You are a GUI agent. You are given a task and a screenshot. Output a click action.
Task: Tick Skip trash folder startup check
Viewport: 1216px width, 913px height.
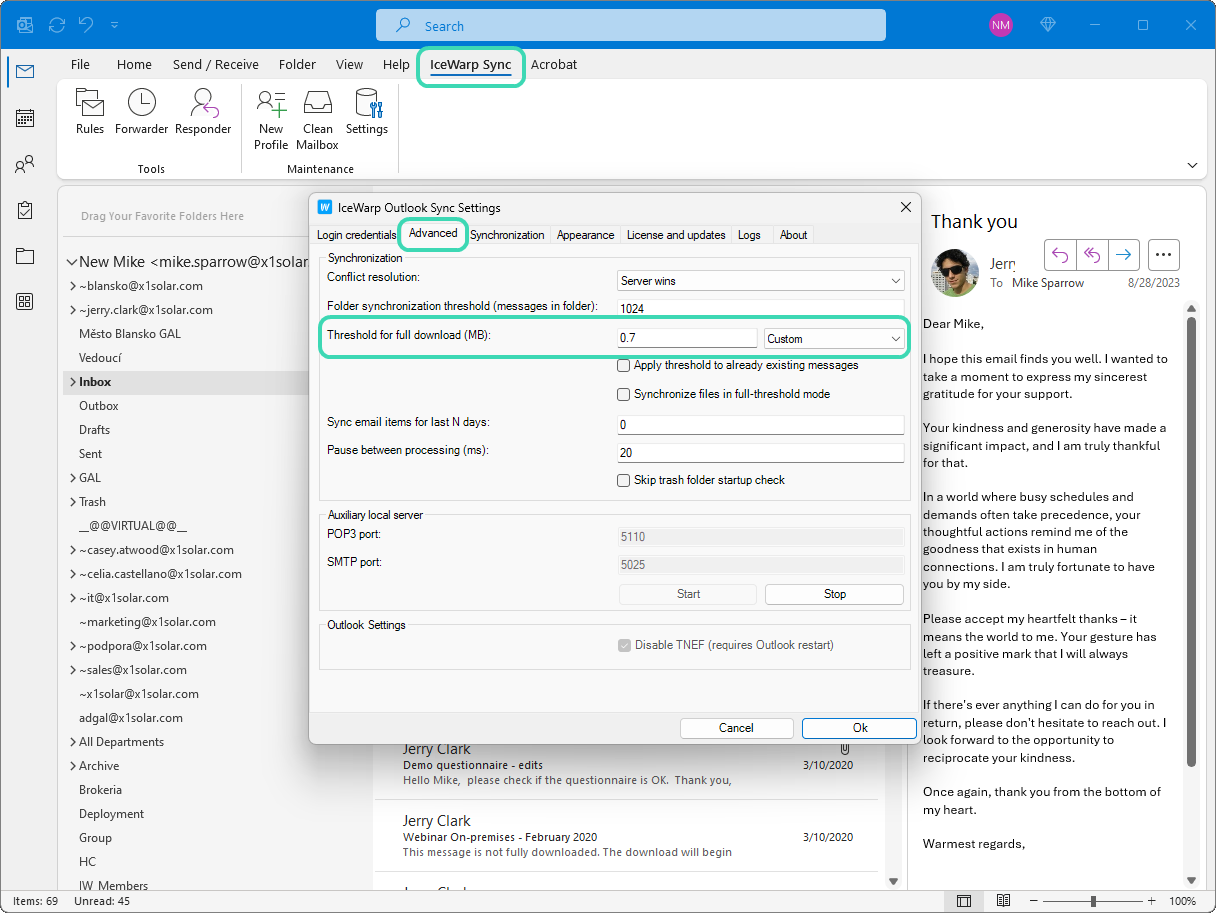click(x=624, y=481)
